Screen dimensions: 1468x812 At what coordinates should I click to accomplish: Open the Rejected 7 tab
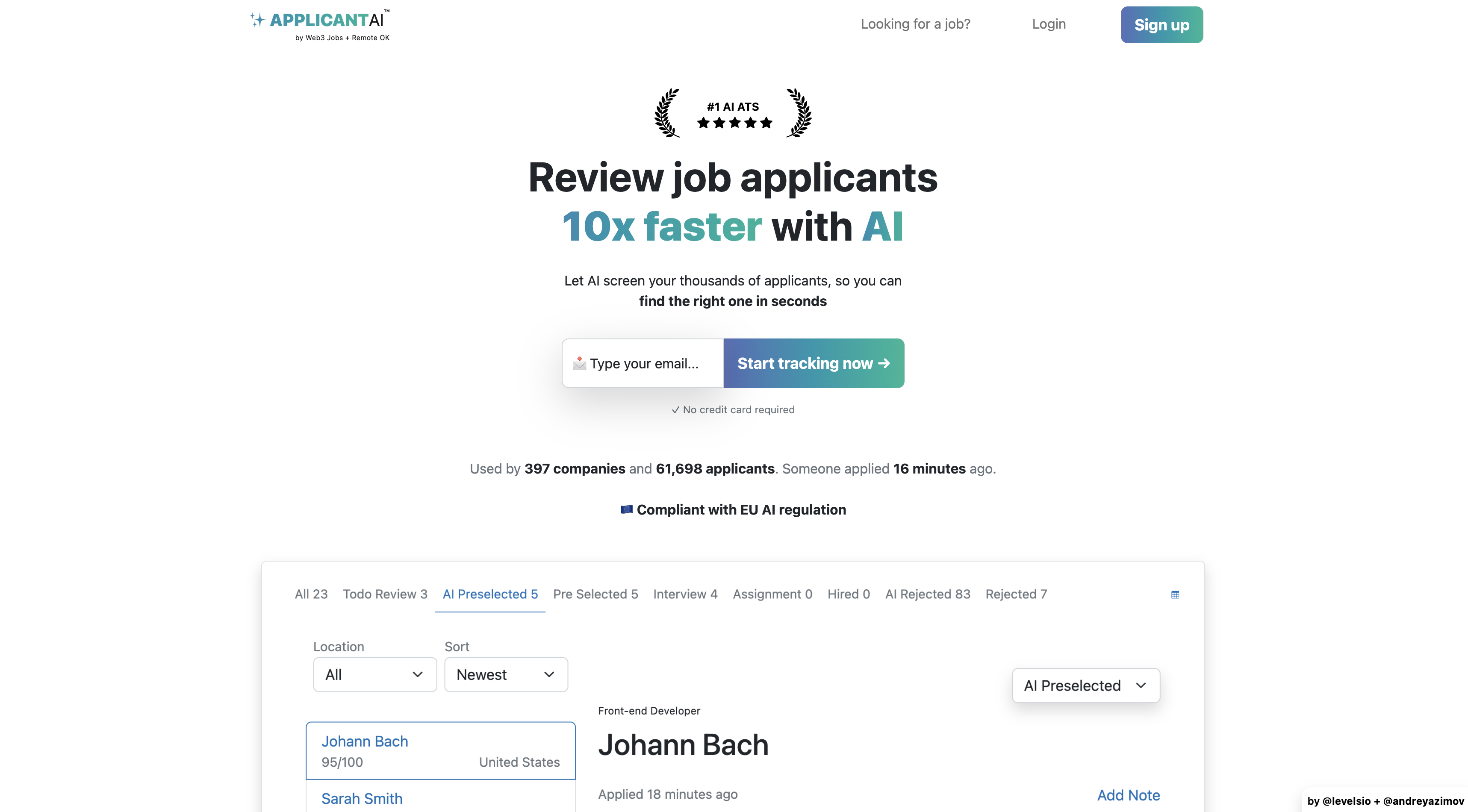pos(1016,594)
